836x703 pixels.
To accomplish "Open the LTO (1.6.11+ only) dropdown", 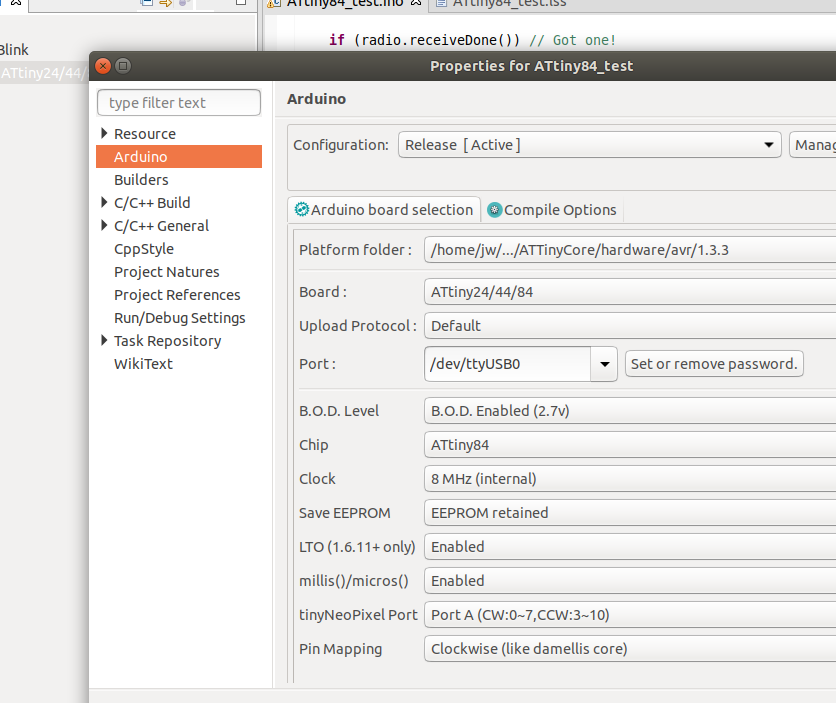I will (630, 547).
